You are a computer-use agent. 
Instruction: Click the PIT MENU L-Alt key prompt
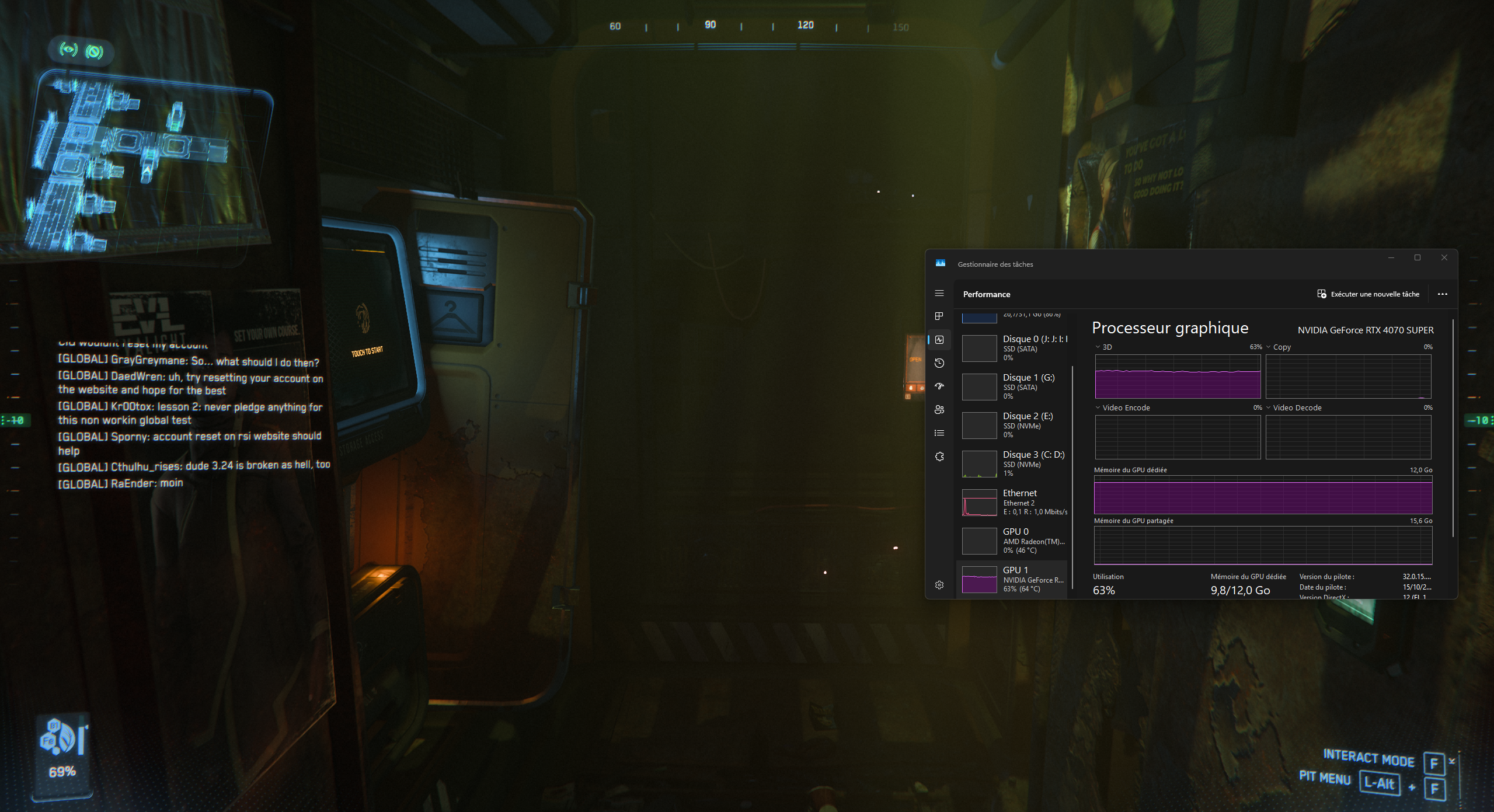click(x=1380, y=783)
